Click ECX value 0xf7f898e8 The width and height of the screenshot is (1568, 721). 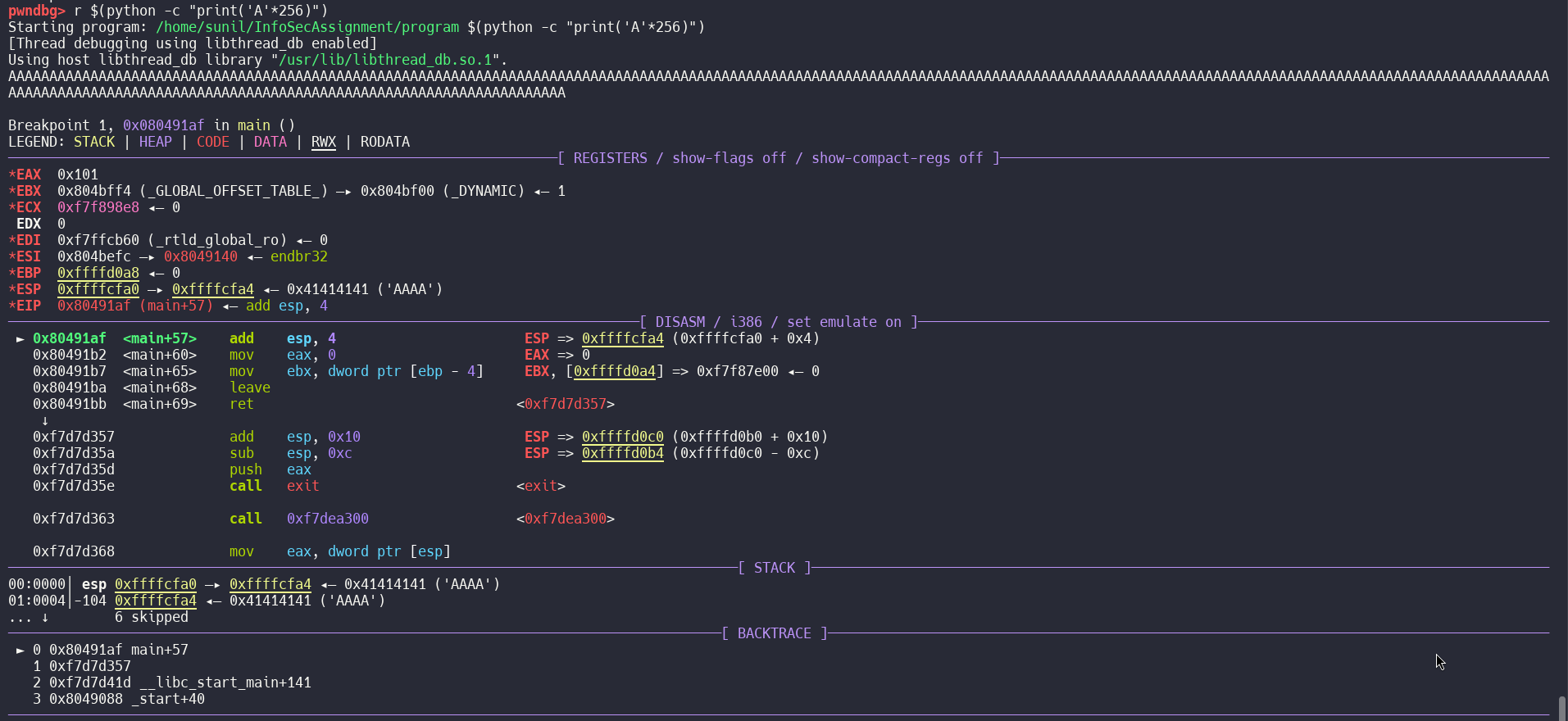[98, 207]
